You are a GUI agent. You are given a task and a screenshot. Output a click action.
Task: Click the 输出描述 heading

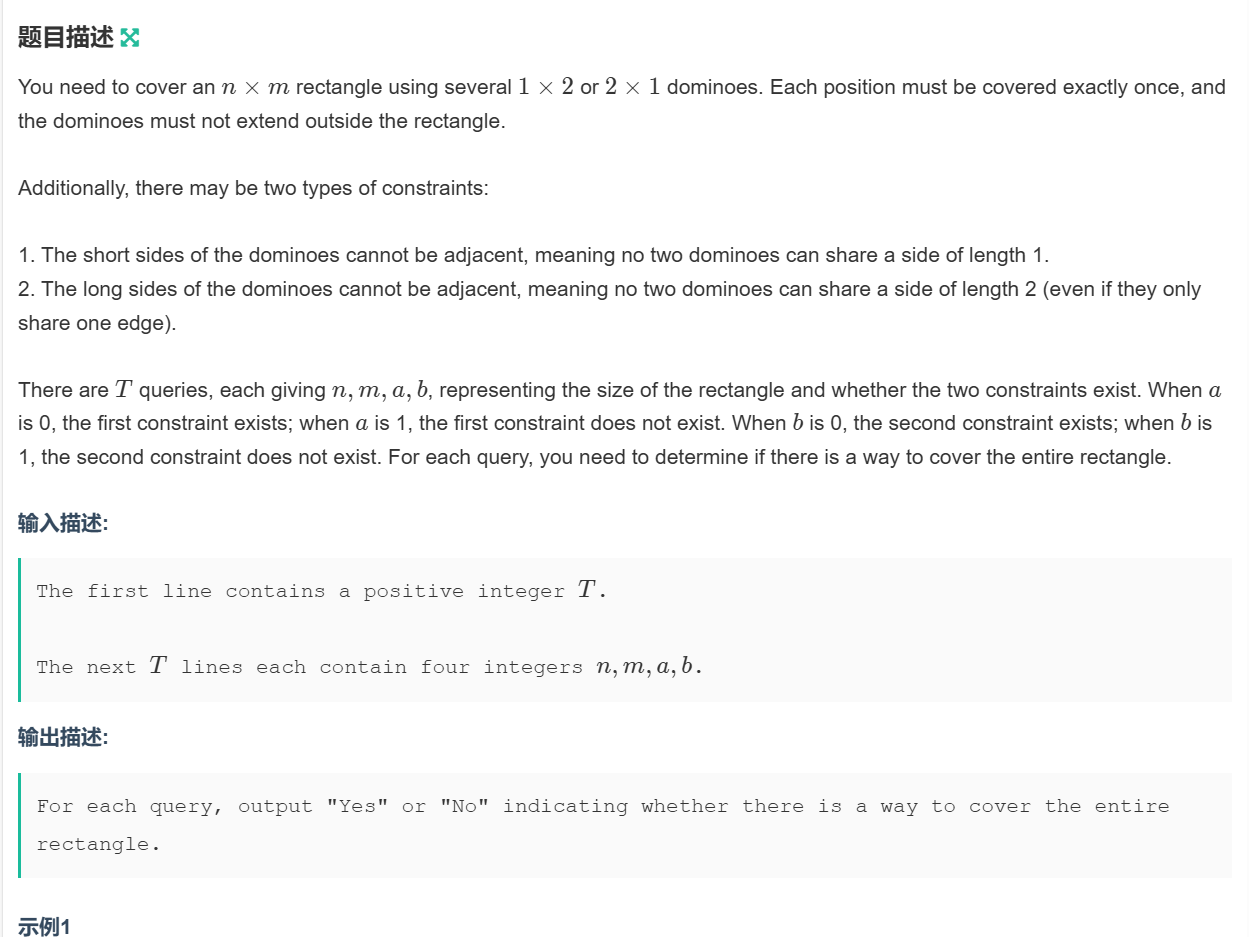62,737
